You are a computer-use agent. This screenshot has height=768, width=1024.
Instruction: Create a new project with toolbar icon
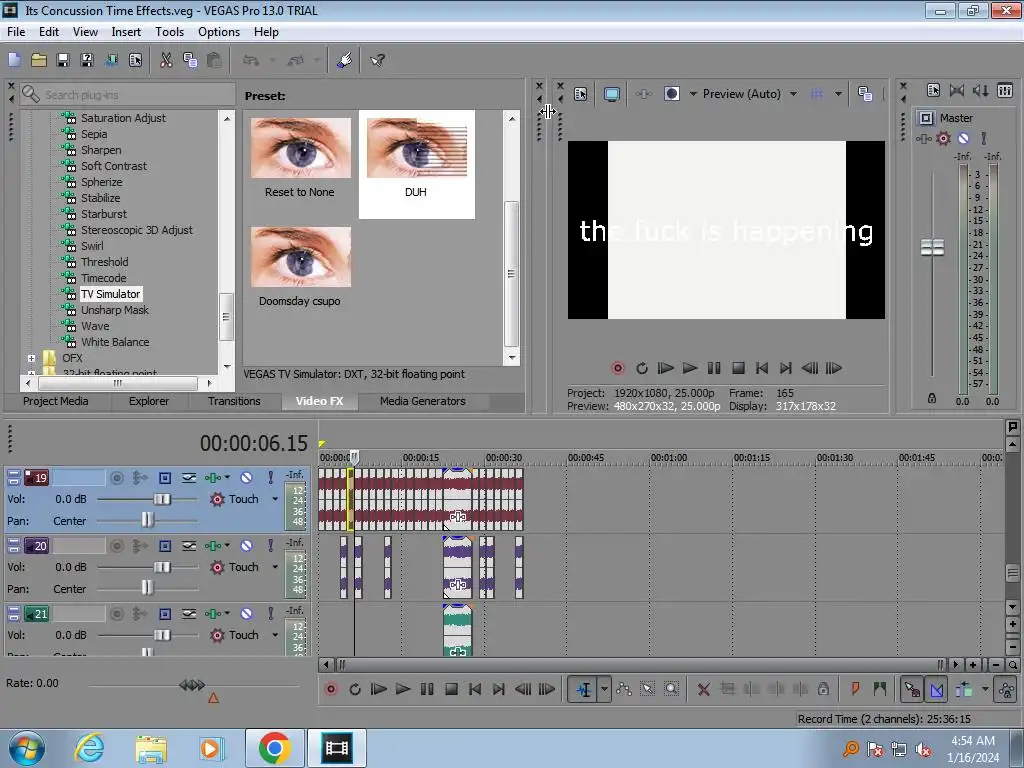coord(14,60)
